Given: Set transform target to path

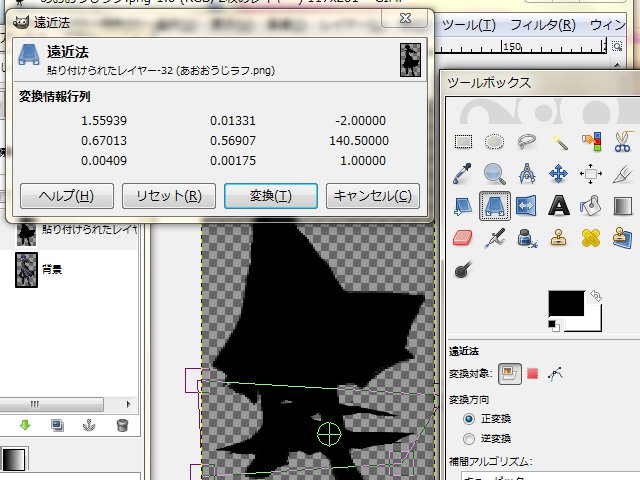Looking at the screenshot, I should [556, 373].
